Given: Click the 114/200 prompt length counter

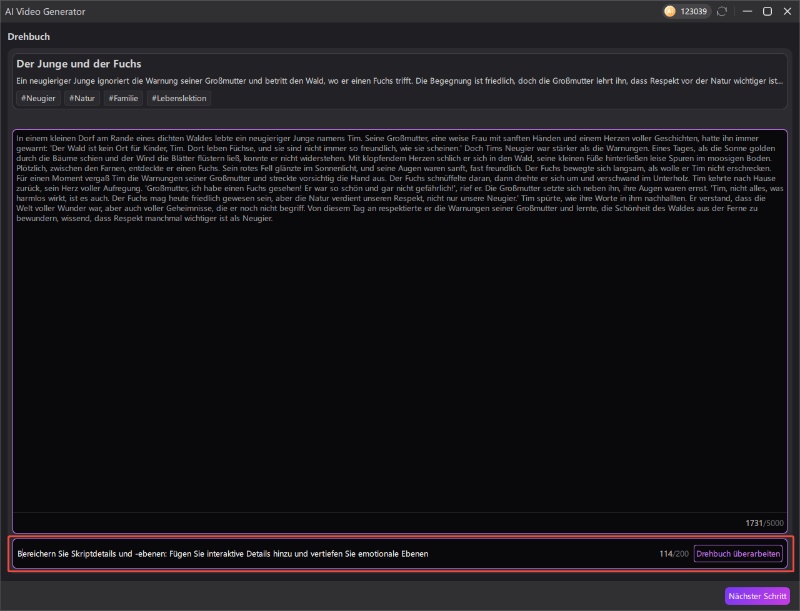Looking at the screenshot, I should 672,554.
